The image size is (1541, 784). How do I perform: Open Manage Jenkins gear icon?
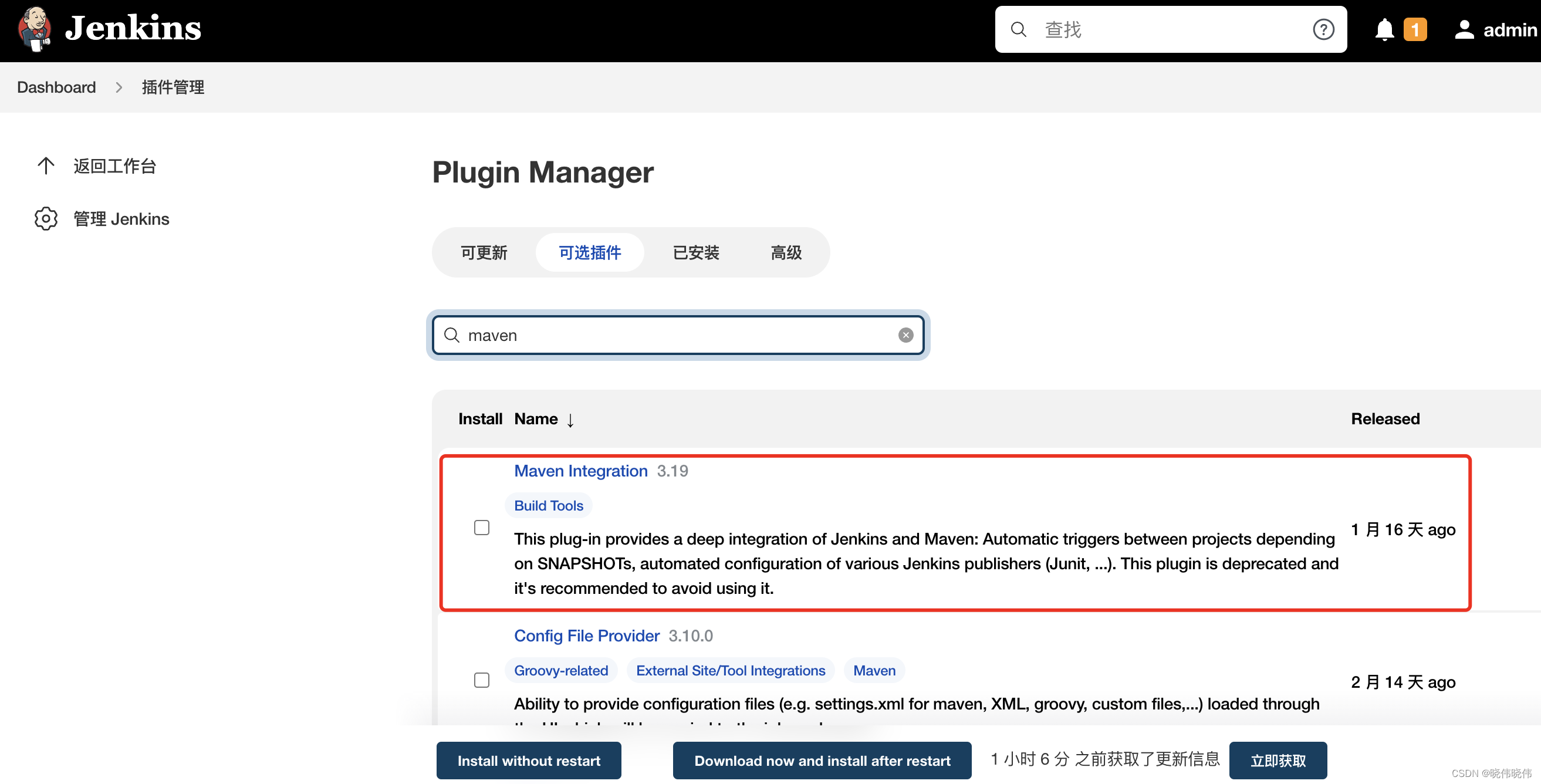46,219
